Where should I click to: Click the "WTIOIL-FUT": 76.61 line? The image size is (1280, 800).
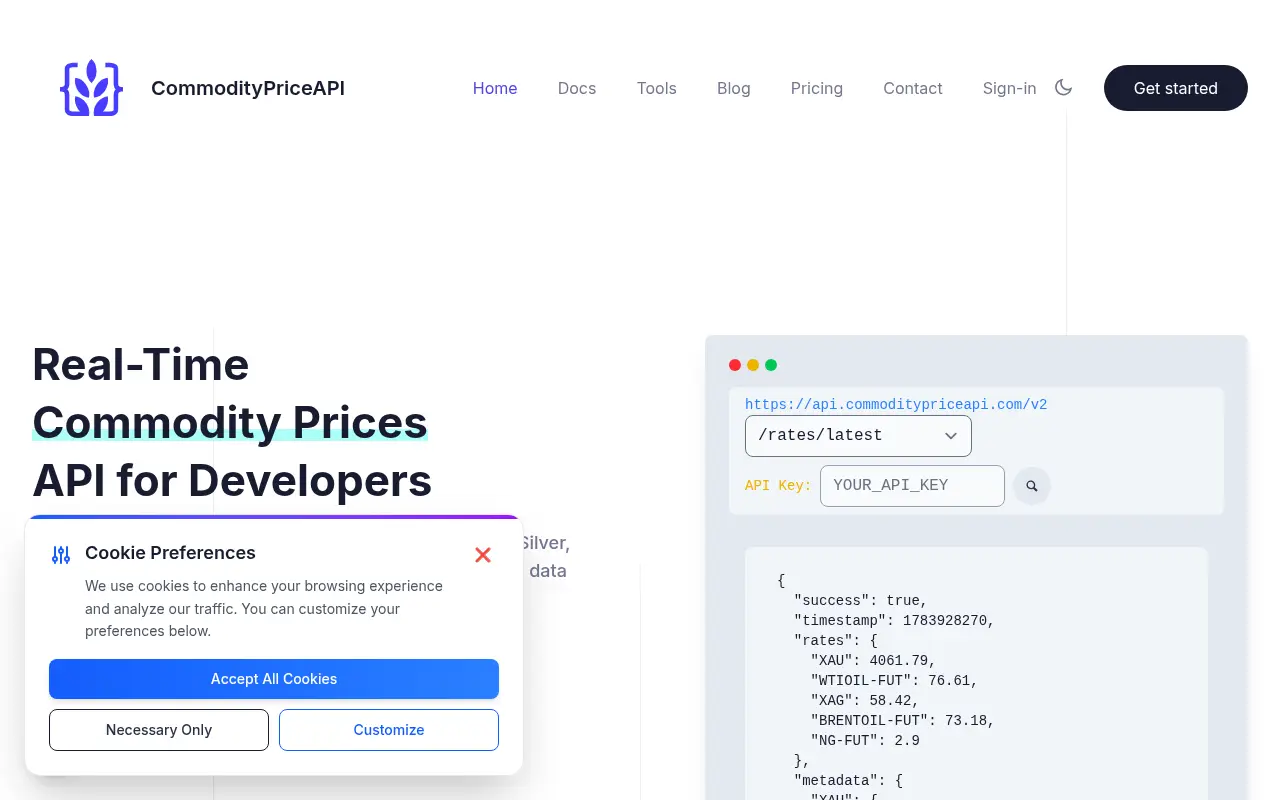(894, 681)
